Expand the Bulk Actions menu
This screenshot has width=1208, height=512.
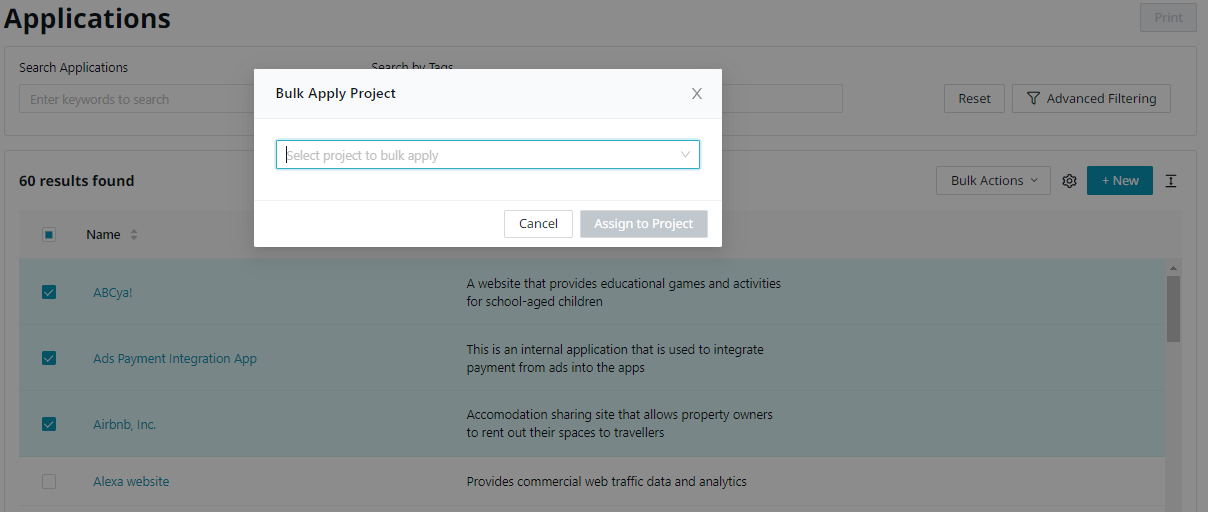point(993,181)
